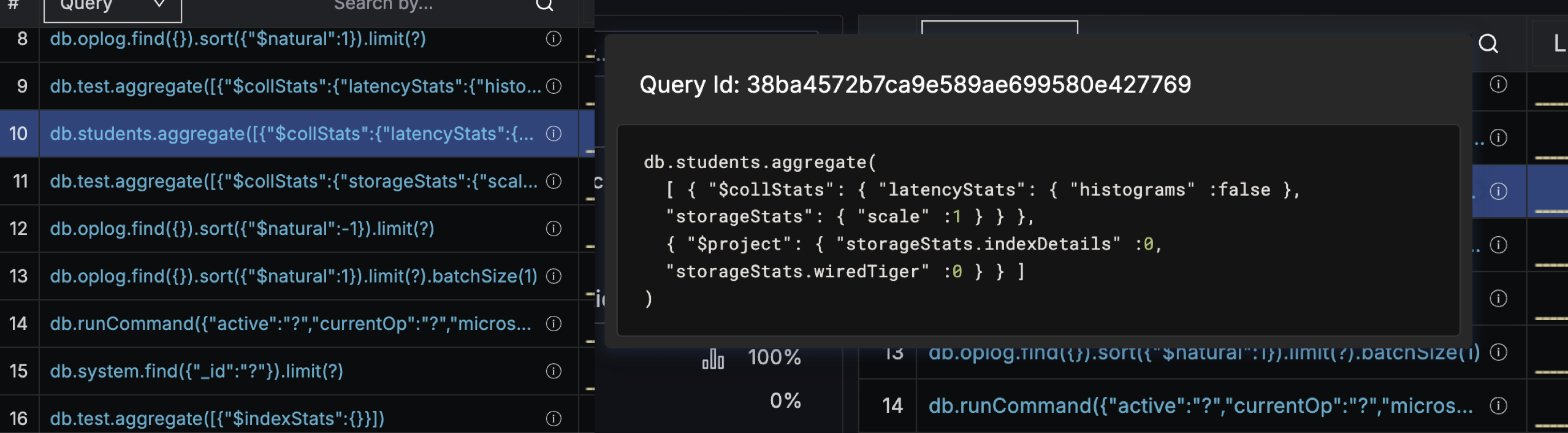This screenshot has width=1568, height=433.
Task: Click the info icon for the db.runCommand currentOp query
Action: click(554, 323)
